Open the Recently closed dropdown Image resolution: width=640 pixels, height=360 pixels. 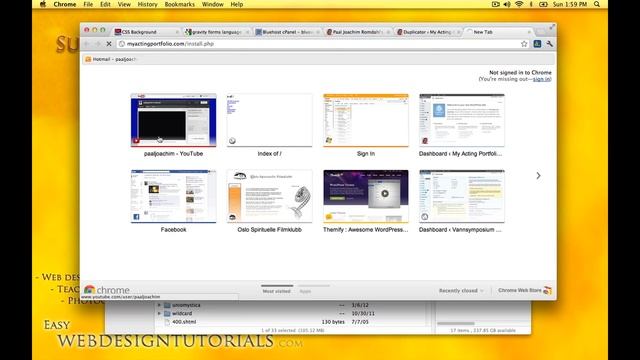[x=461, y=291]
